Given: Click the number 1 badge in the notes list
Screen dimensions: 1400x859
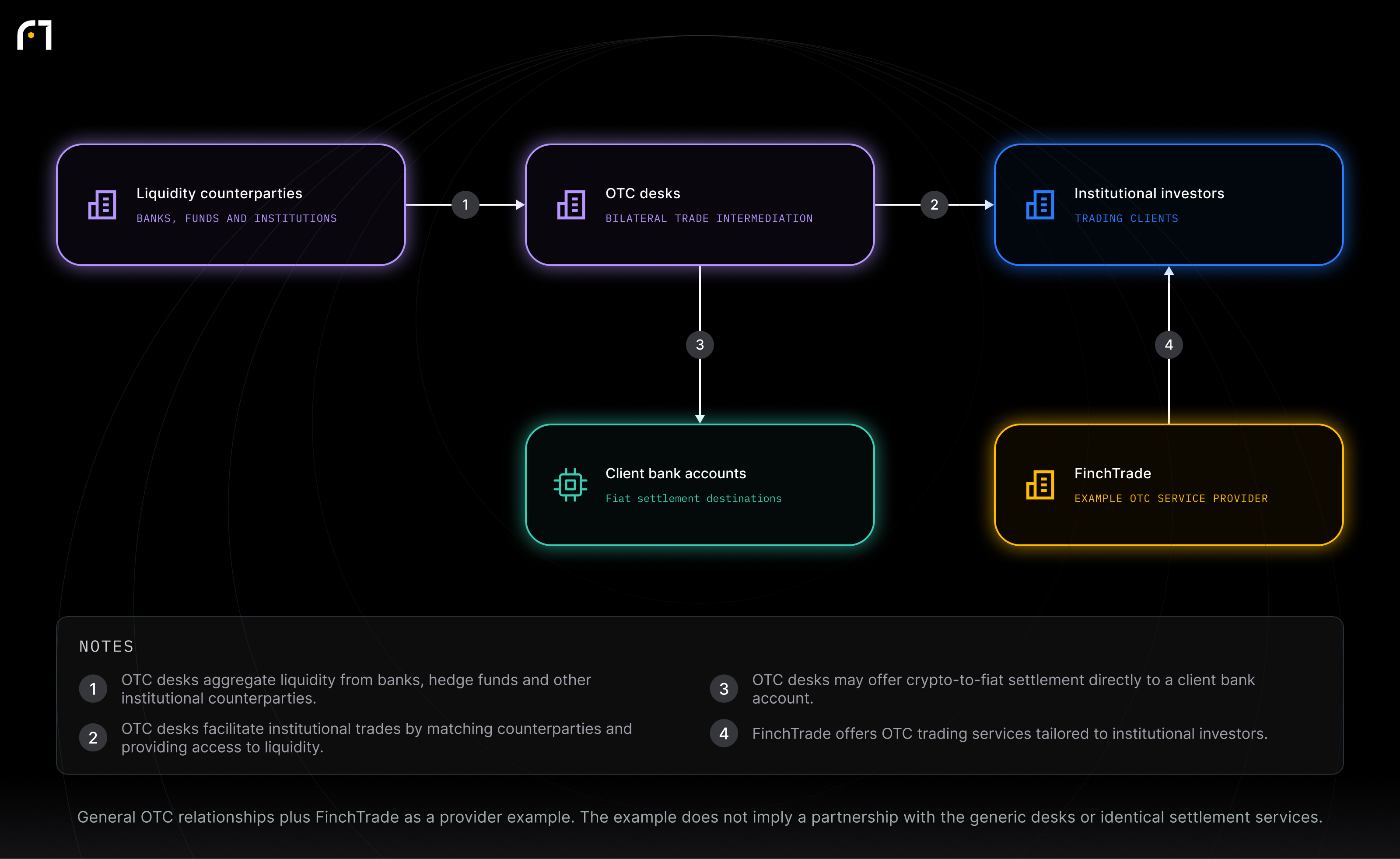Looking at the screenshot, I should pos(93,689).
